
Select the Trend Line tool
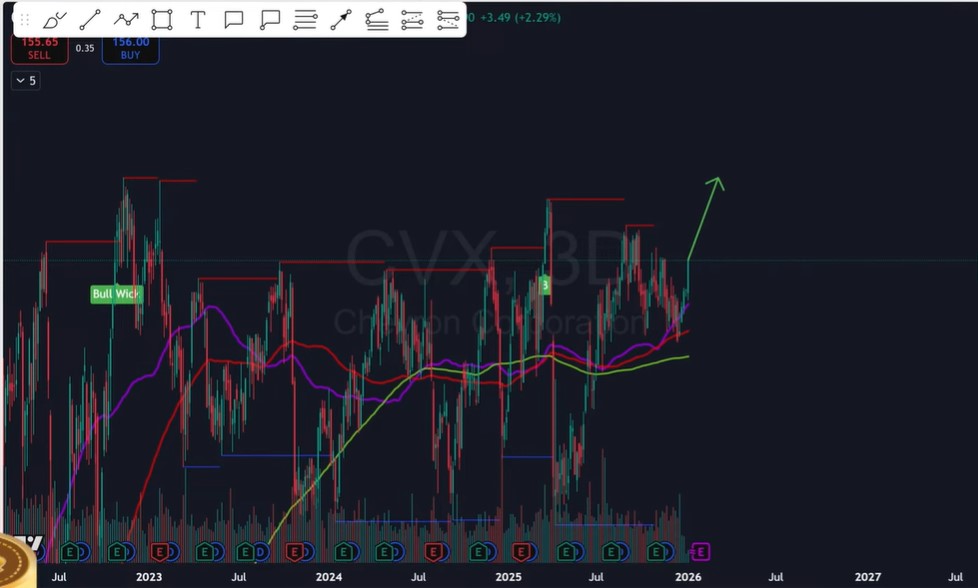[x=90, y=20]
